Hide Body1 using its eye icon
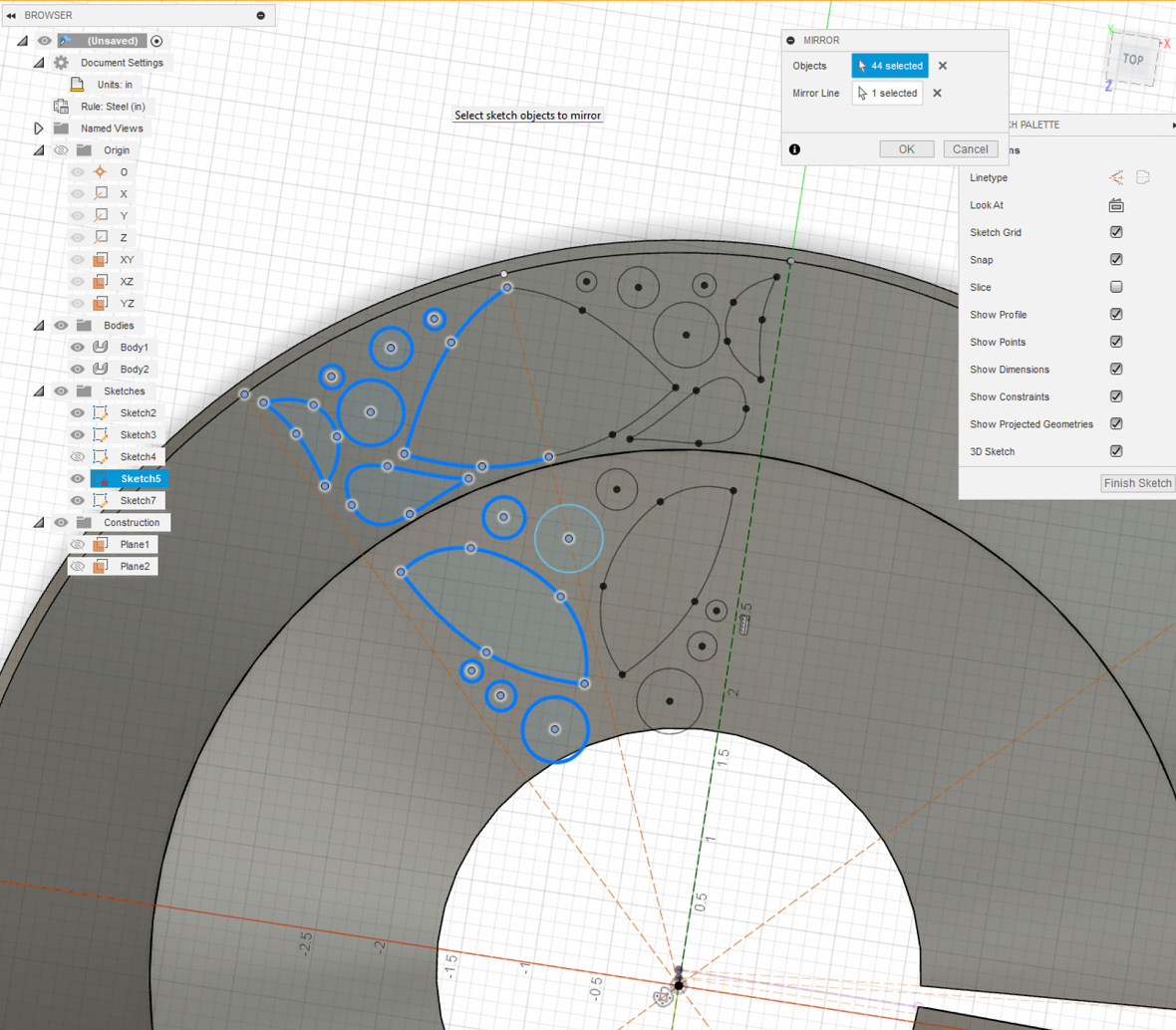1176x1030 pixels. point(77,347)
